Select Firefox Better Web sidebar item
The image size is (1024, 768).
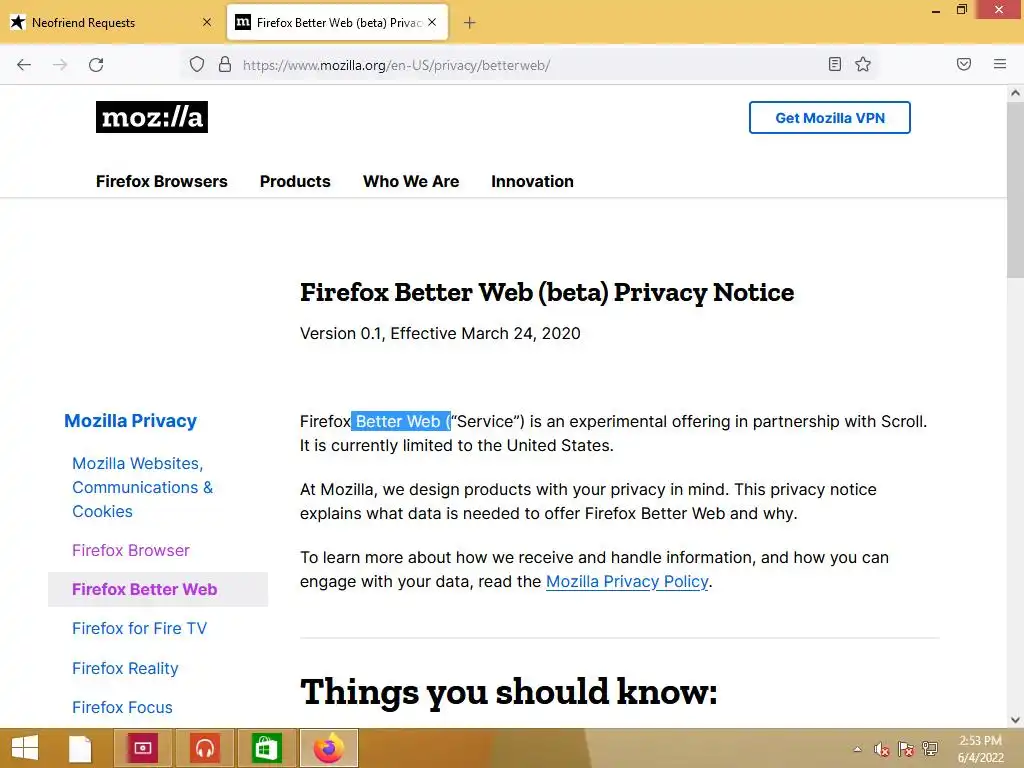pyautogui.click(x=158, y=589)
